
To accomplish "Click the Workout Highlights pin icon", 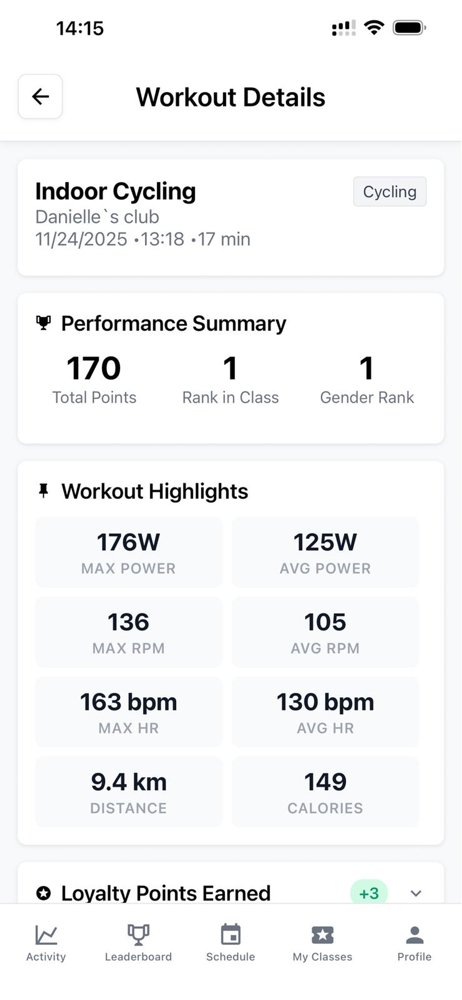I will pyautogui.click(x=43, y=491).
